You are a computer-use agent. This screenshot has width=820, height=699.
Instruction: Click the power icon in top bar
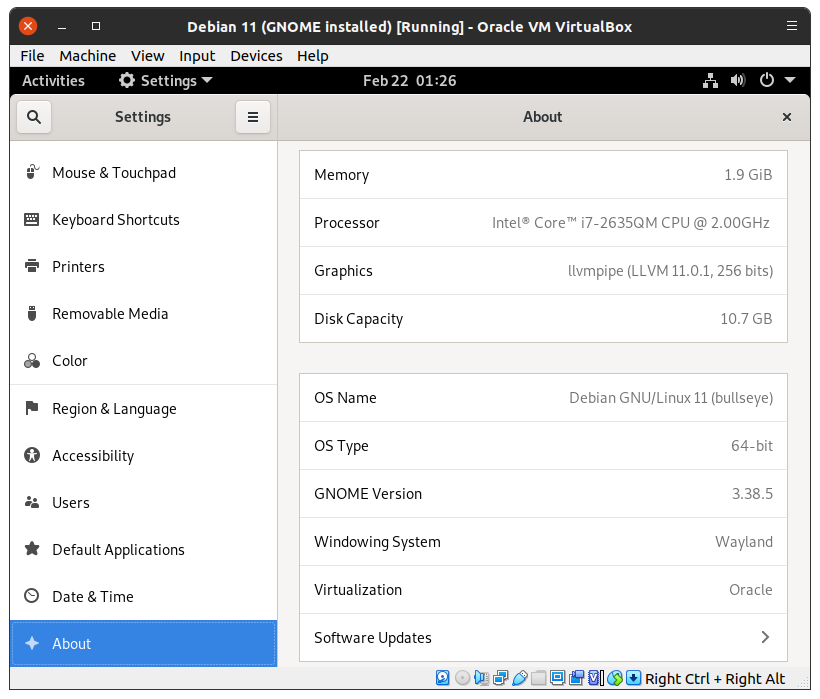(x=767, y=81)
